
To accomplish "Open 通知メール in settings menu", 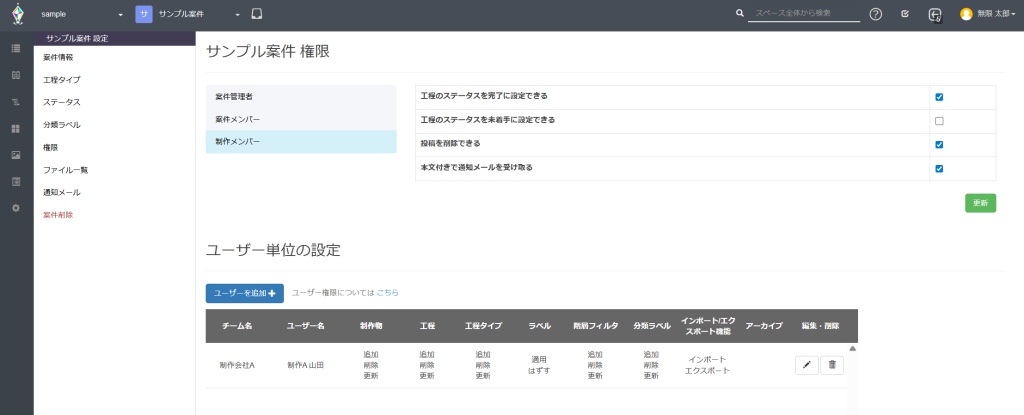I will pos(61,192).
